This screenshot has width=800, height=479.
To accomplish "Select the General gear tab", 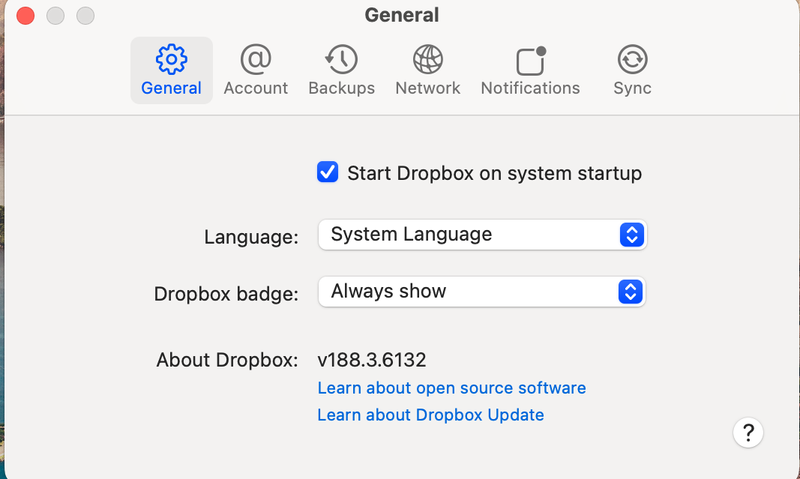I will (171, 70).
